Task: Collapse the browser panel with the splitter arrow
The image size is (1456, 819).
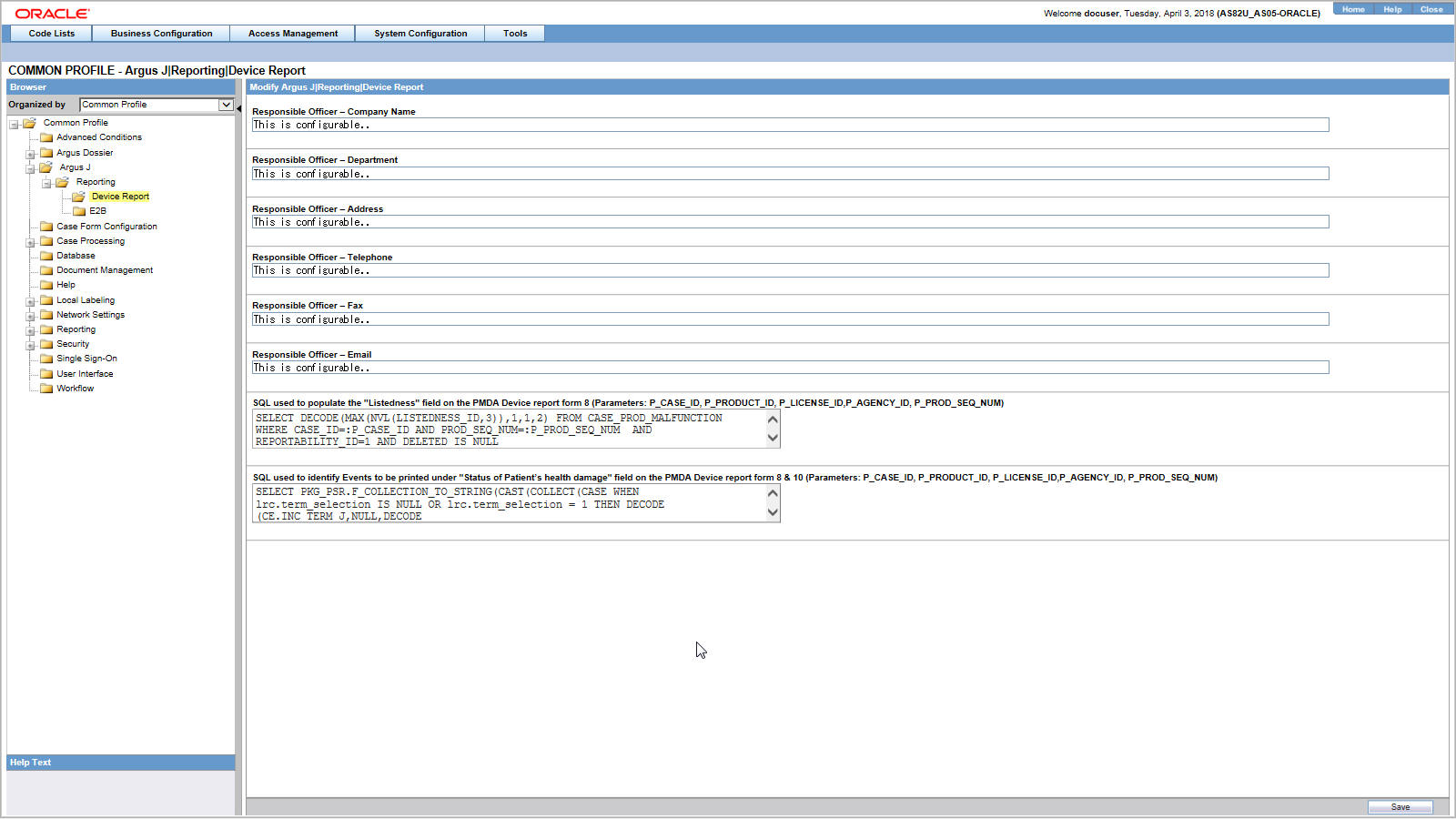Action: click(x=238, y=109)
